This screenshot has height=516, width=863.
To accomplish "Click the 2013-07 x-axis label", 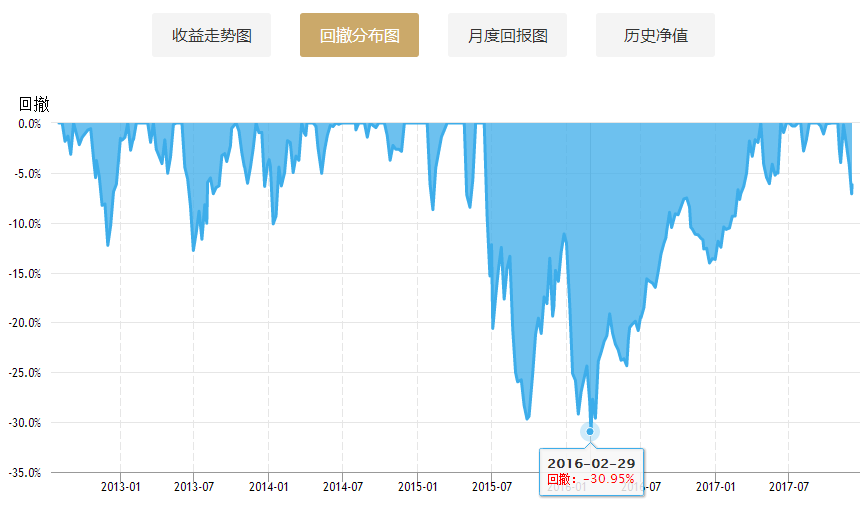I will tap(194, 487).
